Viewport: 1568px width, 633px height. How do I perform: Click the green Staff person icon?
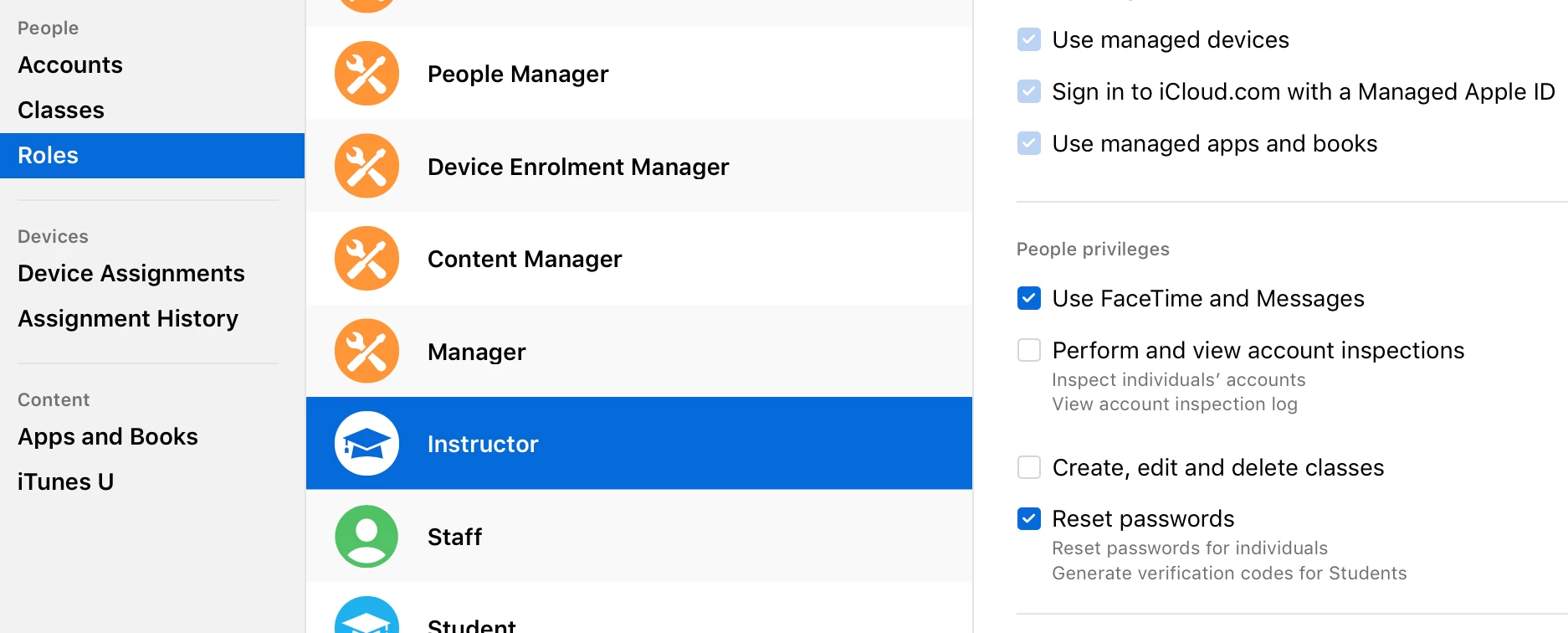(366, 536)
